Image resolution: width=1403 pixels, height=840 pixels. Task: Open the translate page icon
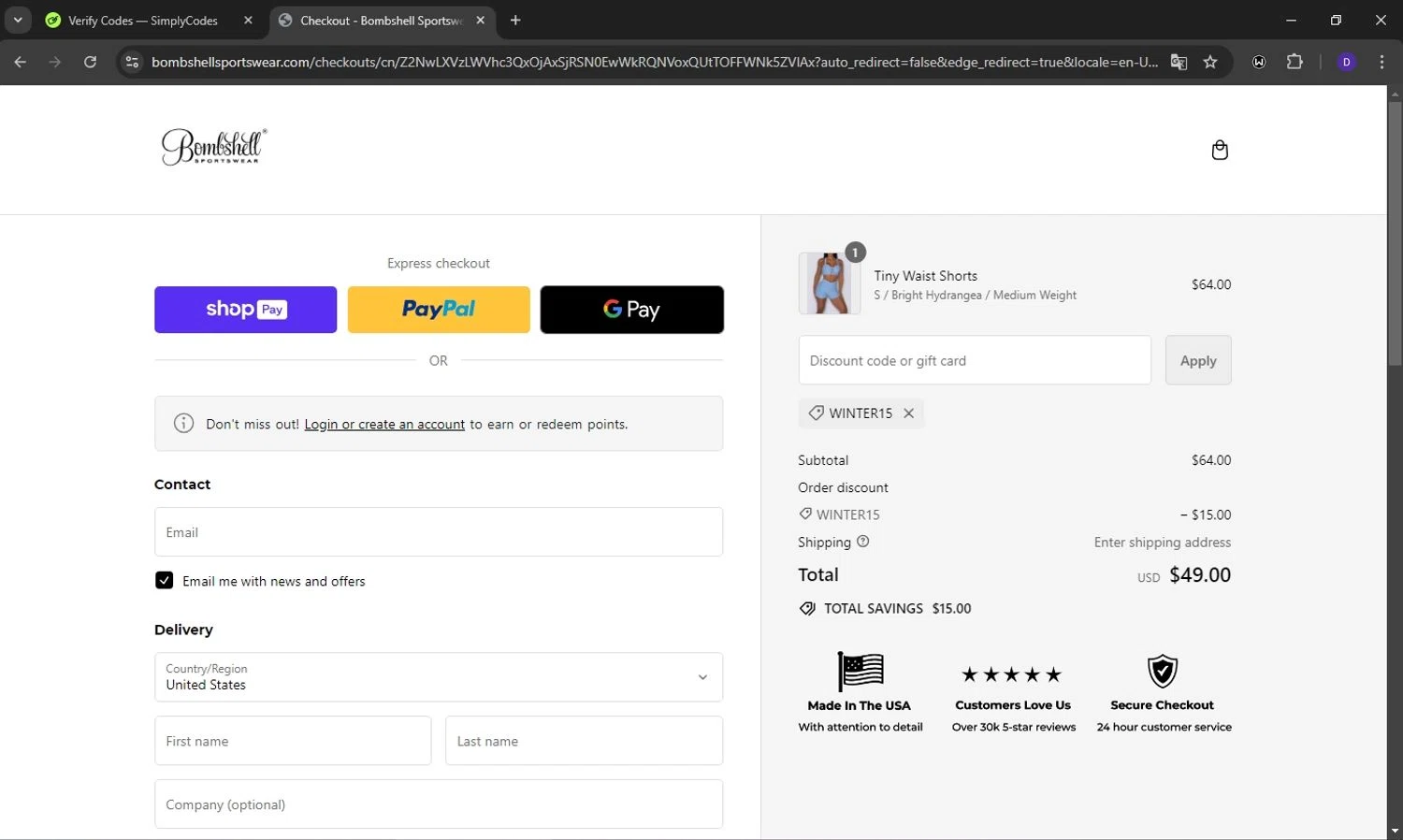[x=1179, y=62]
